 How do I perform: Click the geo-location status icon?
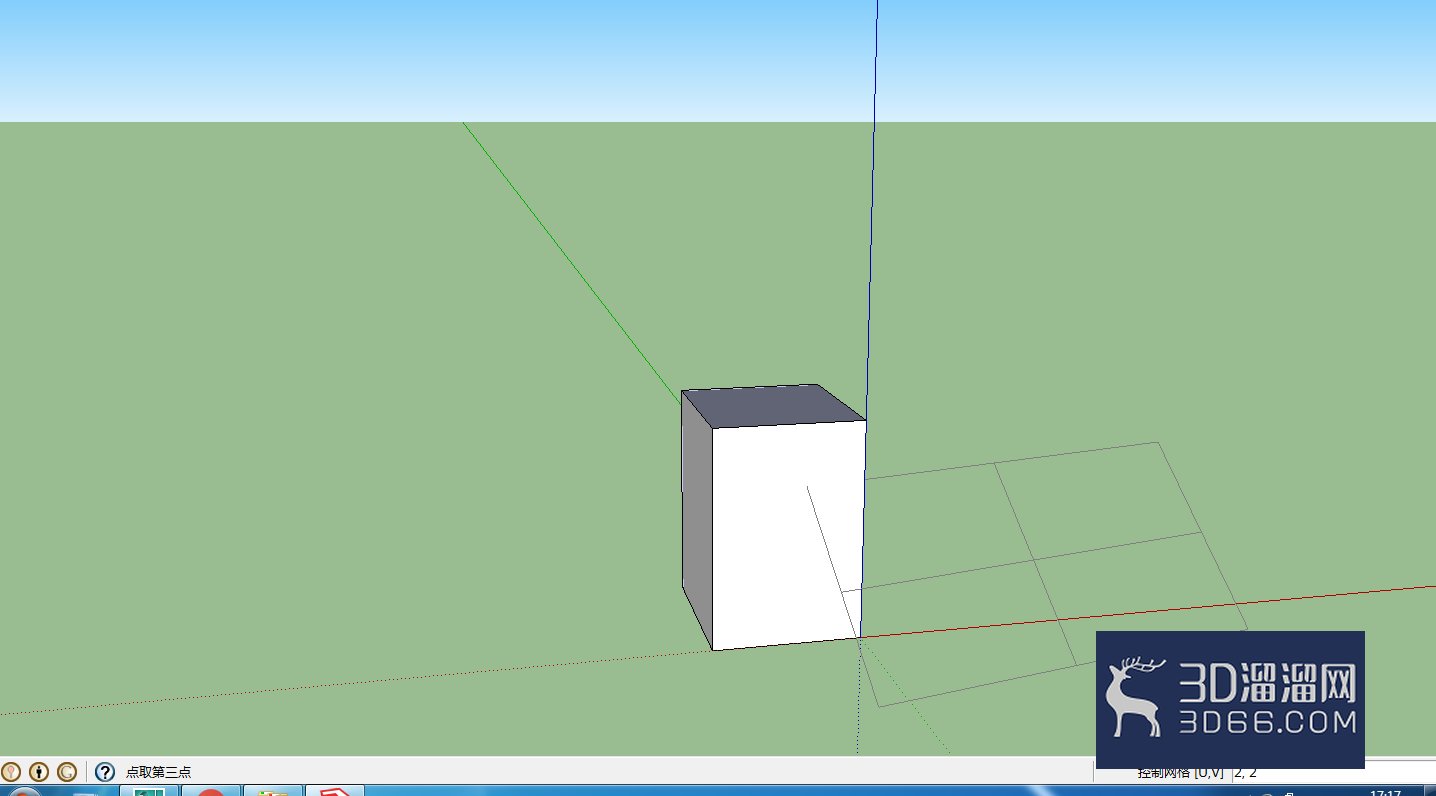[11, 772]
